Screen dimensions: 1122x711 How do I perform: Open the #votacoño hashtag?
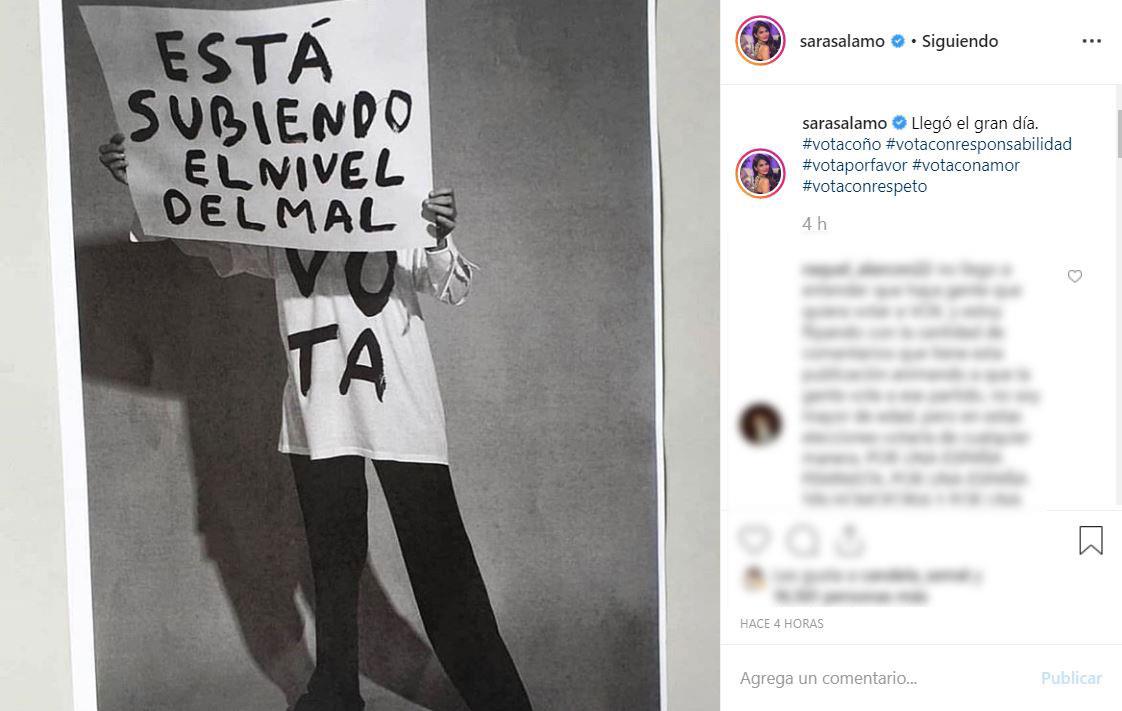[842, 144]
